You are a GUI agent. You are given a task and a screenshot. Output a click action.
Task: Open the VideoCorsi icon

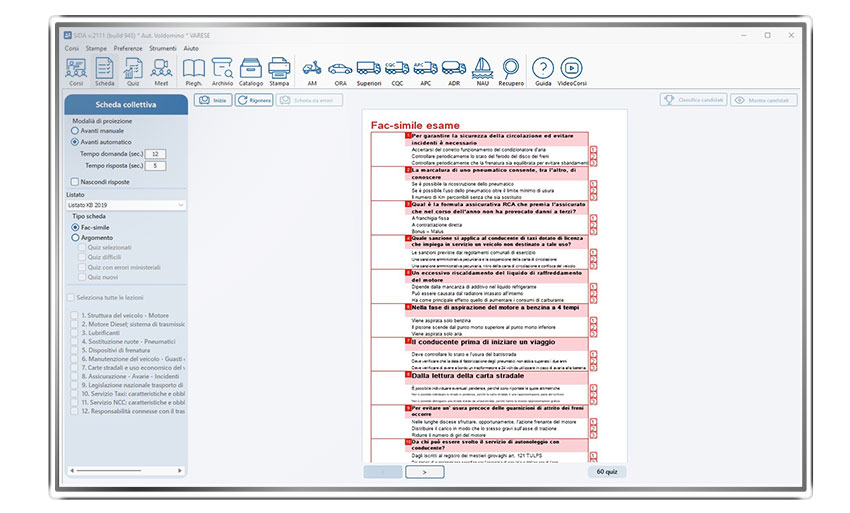(572, 70)
